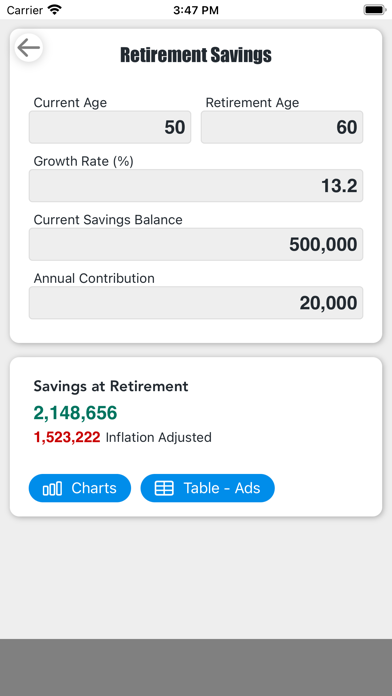Tap the Carrier label in status bar
This screenshot has width=392, height=696.
pos(25,10)
